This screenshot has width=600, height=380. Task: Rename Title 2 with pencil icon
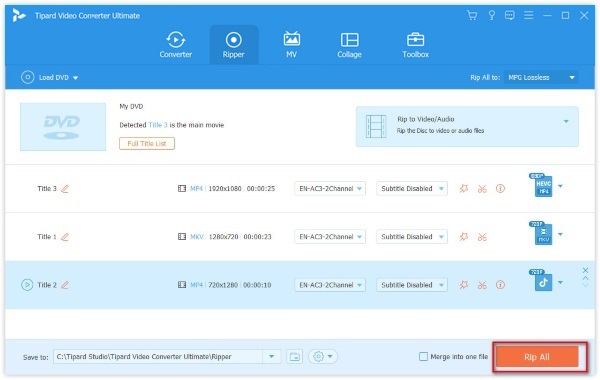(65, 285)
